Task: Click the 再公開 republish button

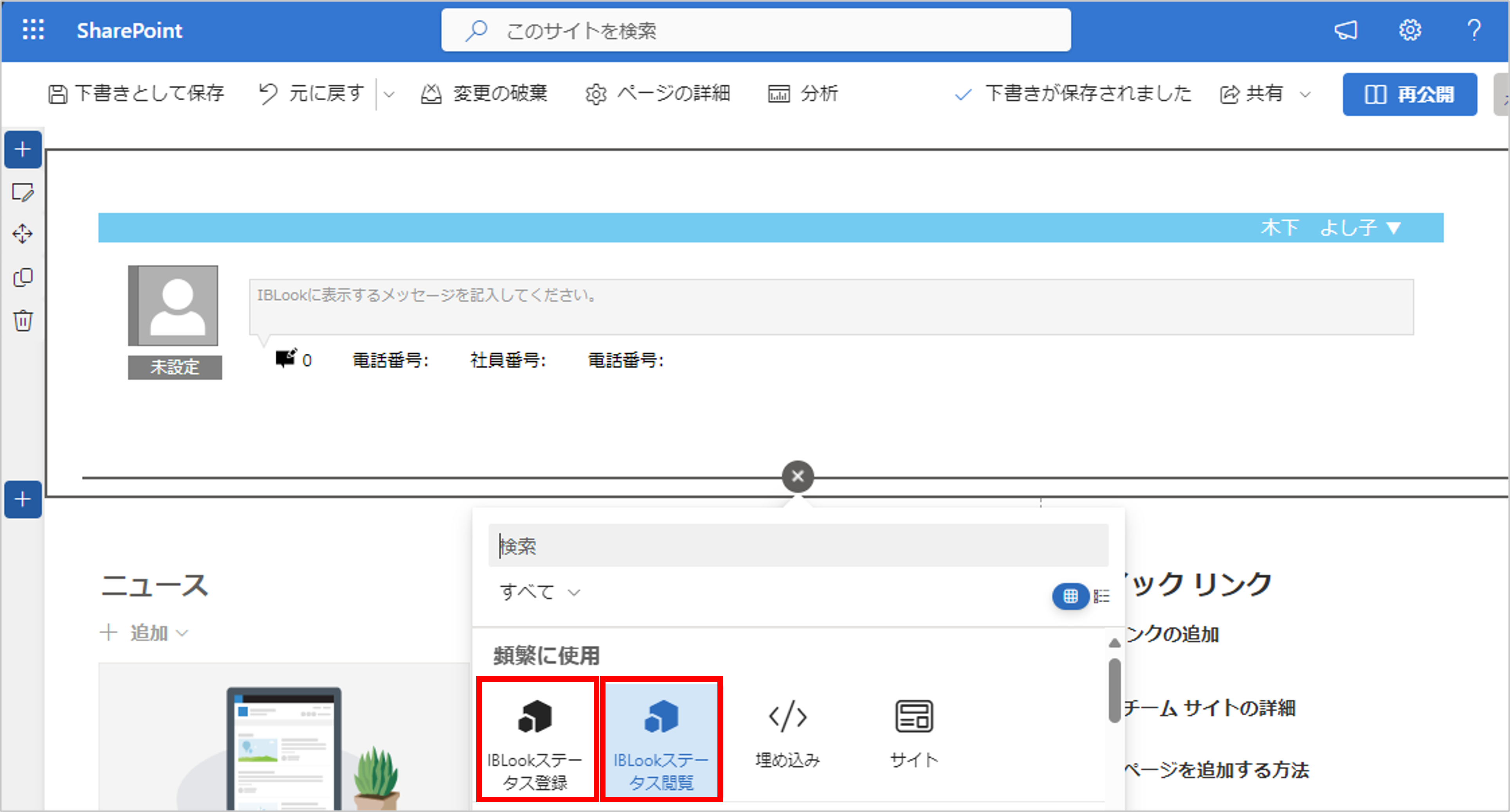Action: coord(1410,94)
